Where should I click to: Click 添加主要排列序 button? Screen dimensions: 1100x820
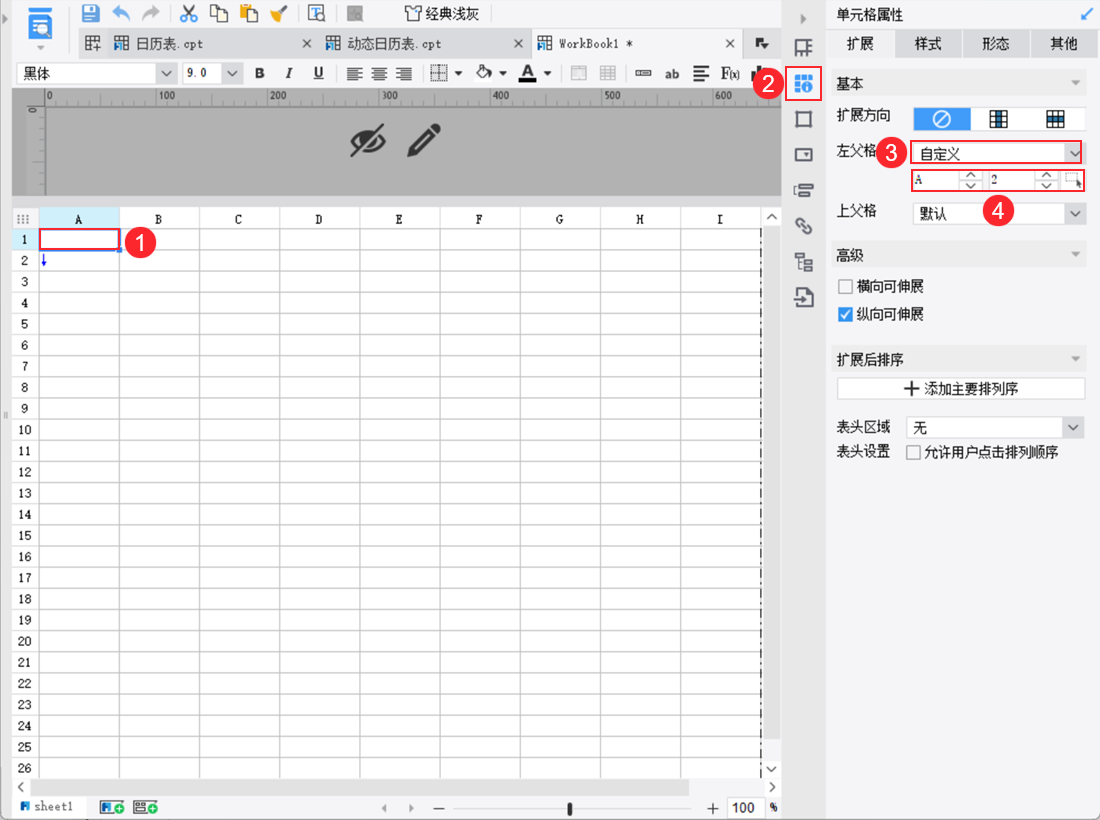pyautogui.click(x=960, y=389)
